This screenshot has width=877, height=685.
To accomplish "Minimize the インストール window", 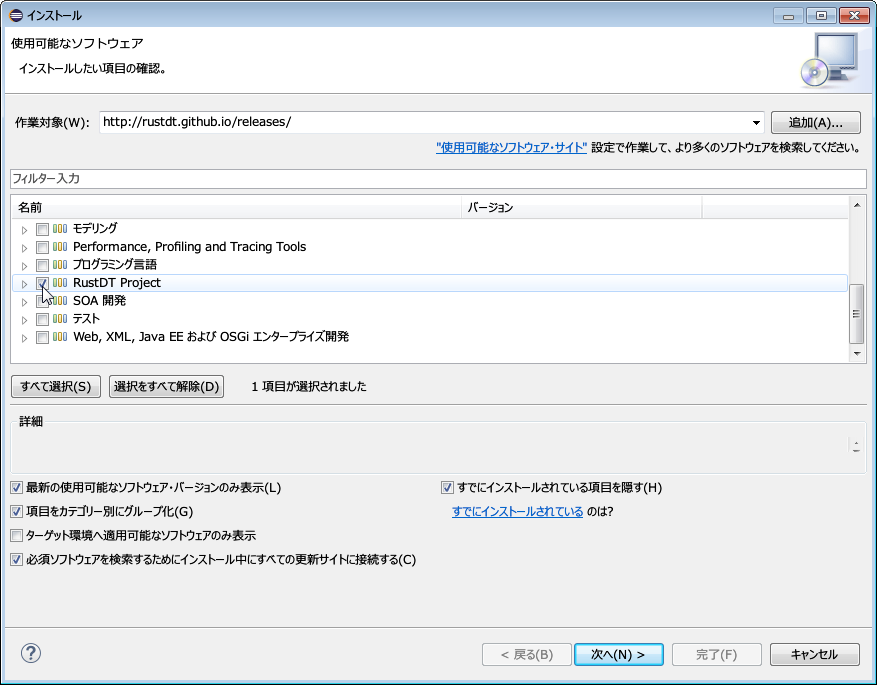I will pyautogui.click(x=789, y=16).
